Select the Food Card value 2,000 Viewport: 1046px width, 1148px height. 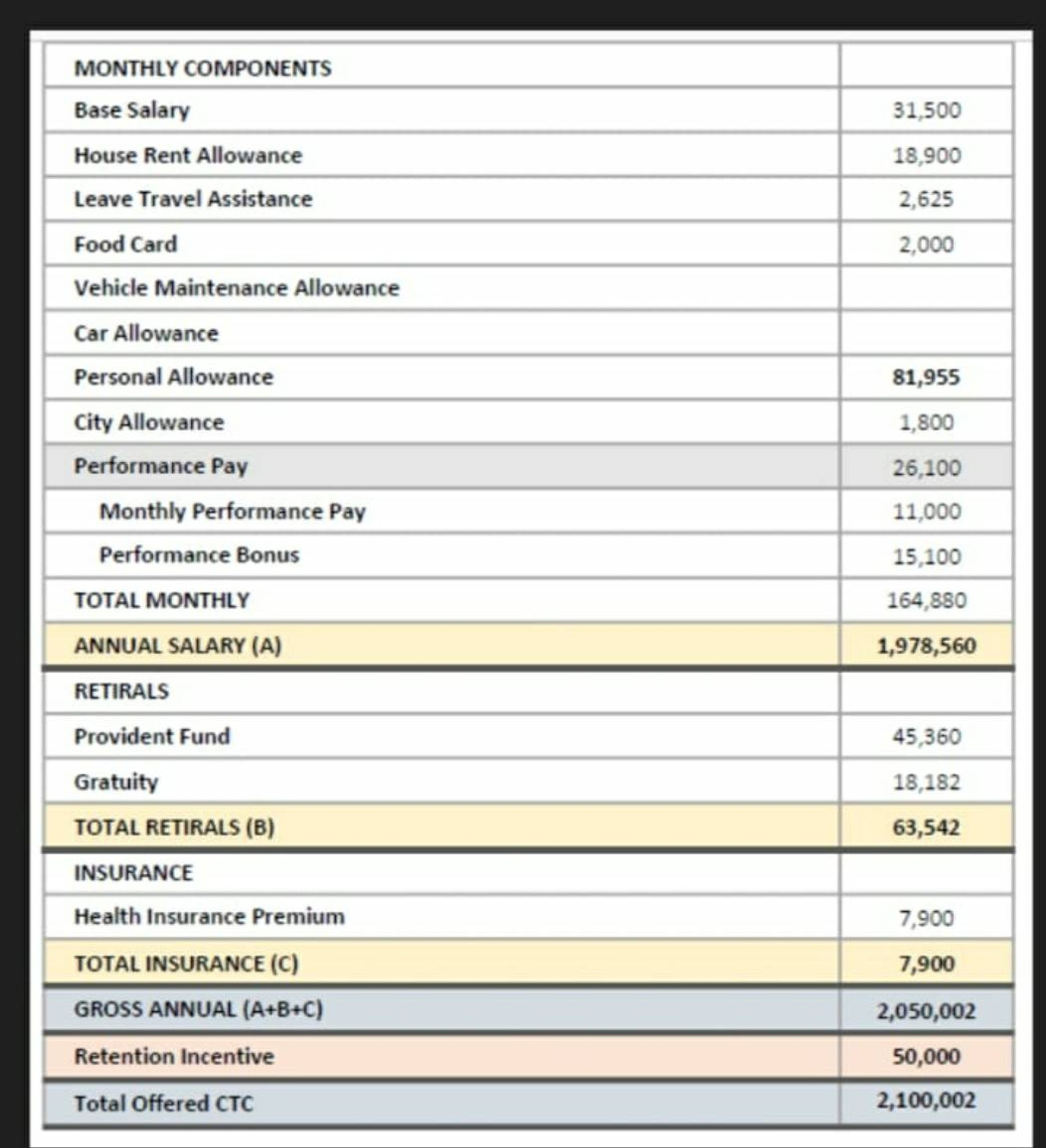(x=927, y=245)
